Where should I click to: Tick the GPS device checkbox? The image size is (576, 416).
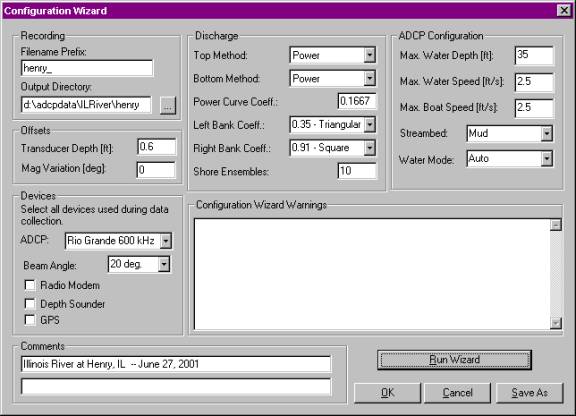click(x=30, y=320)
